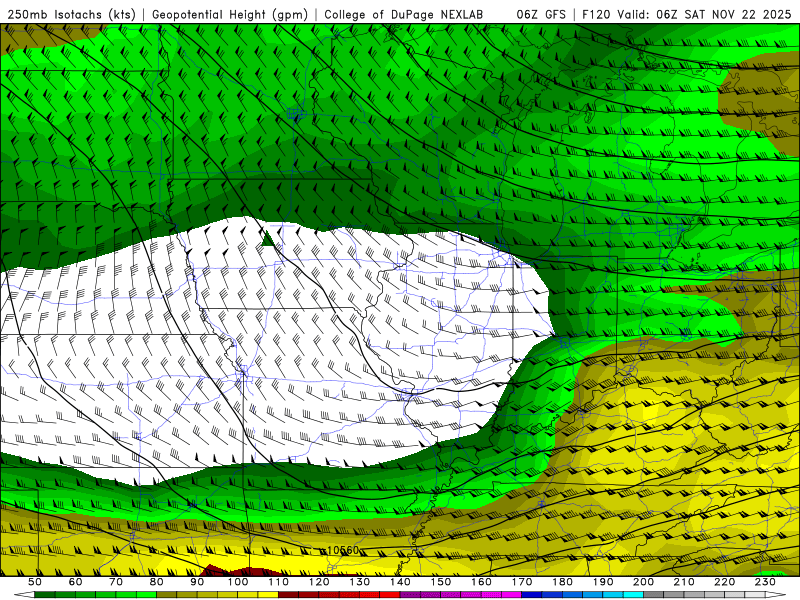This screenshot has height=600, width=800.
Task: Click the 10560 height contour label
Action: pos(342,550)
